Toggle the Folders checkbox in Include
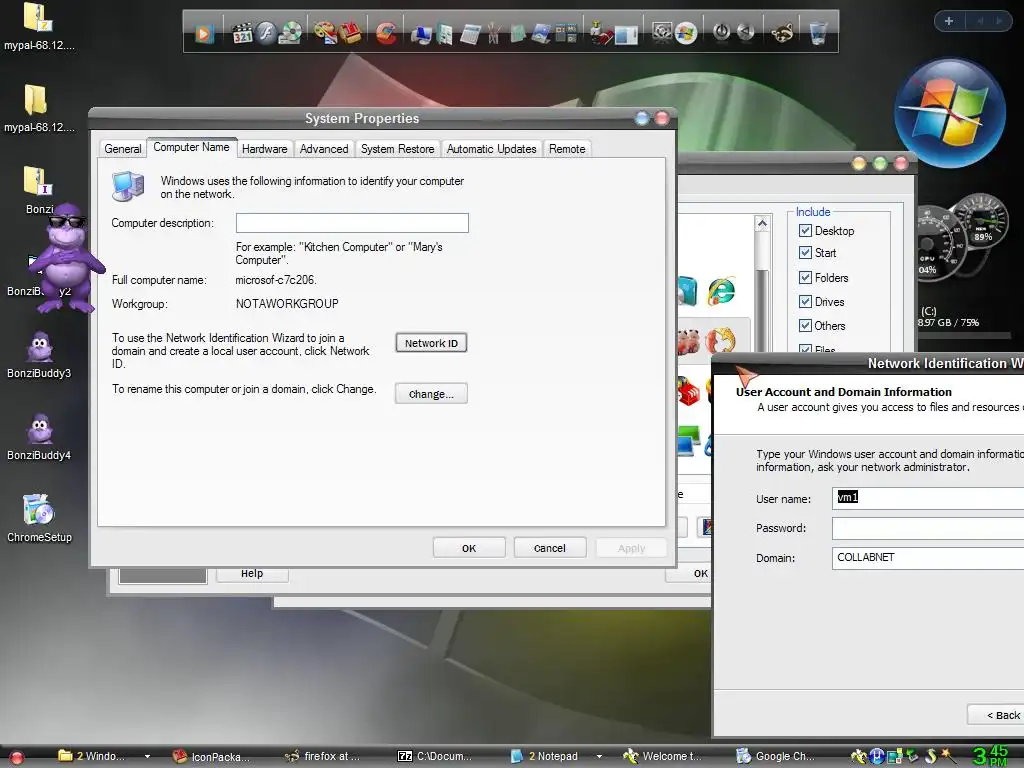The height and width of the screenshot is (768, 1024). pos(805,278)
